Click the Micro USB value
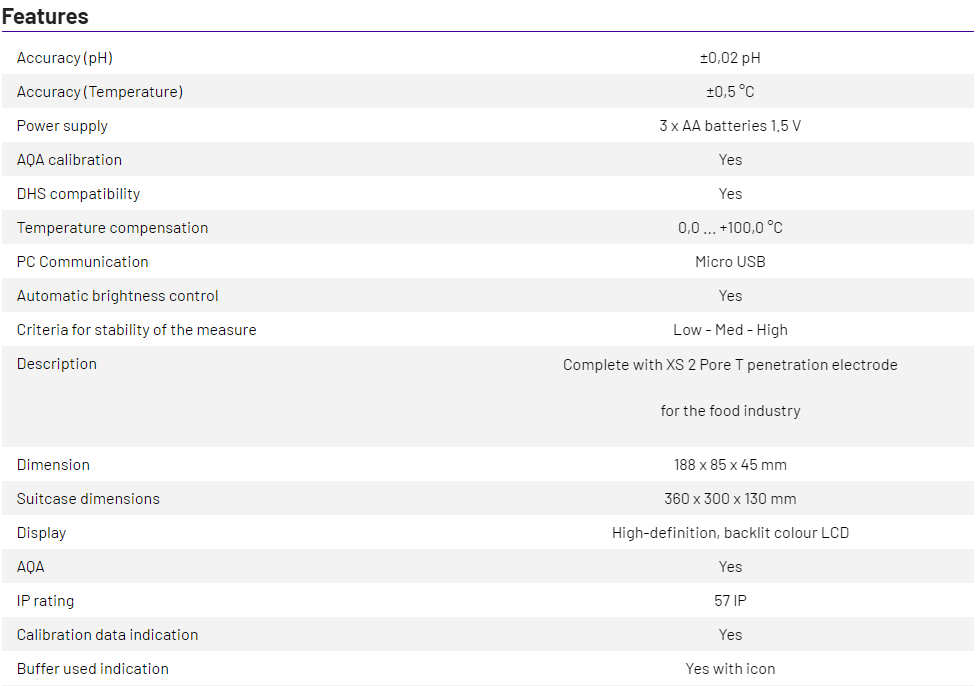This screenshot has height=686, width=976. [x=730, y=262]
